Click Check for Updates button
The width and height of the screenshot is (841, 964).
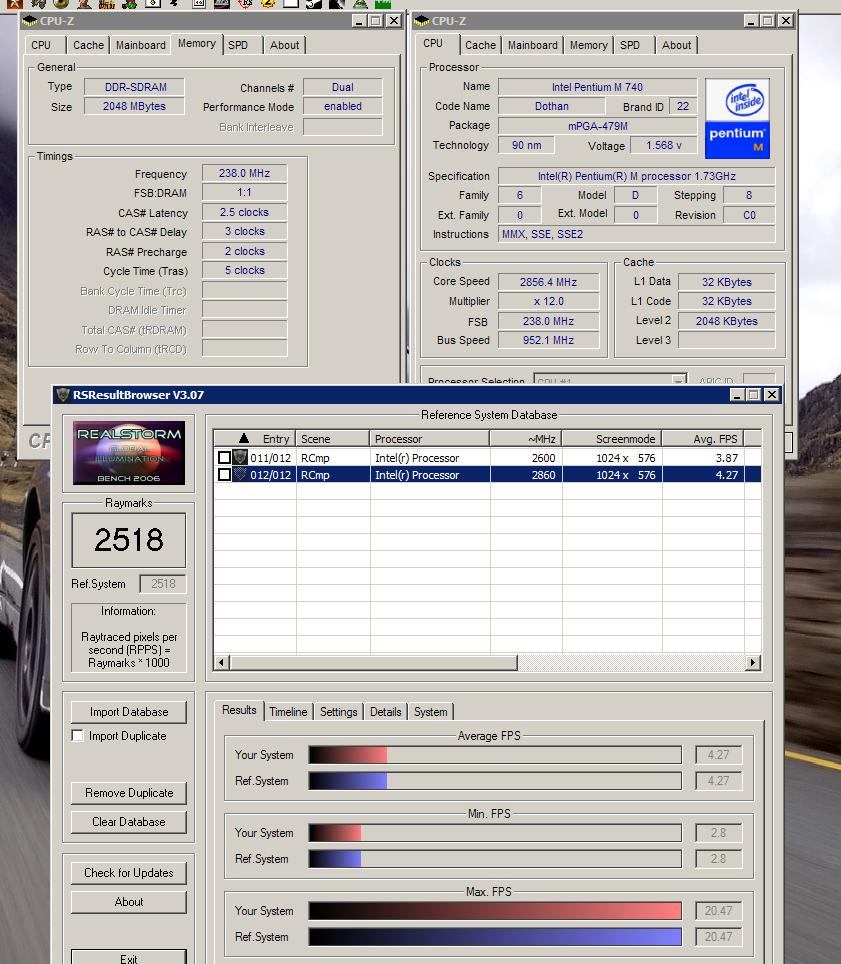point(129,873)
